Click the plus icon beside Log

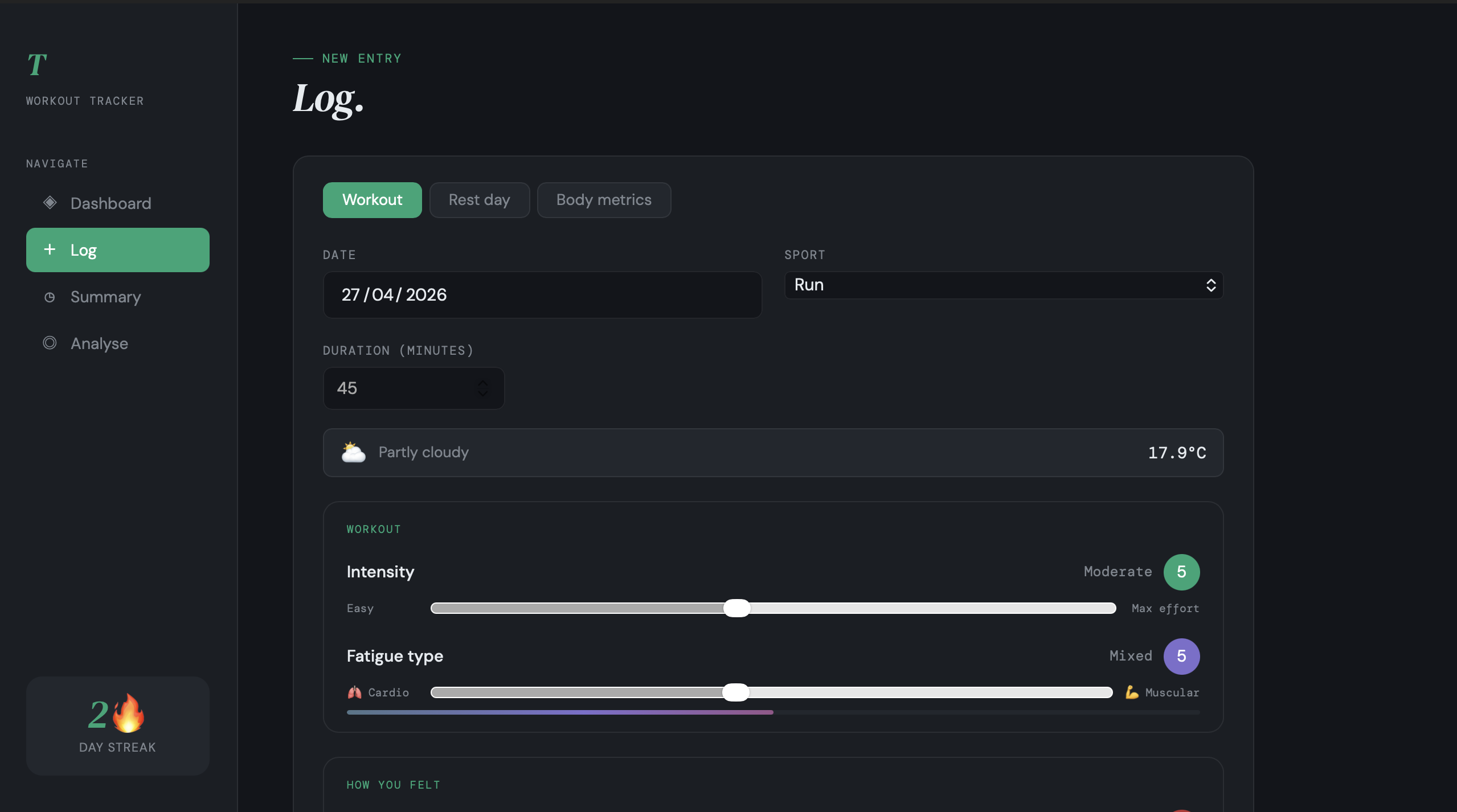50,249
